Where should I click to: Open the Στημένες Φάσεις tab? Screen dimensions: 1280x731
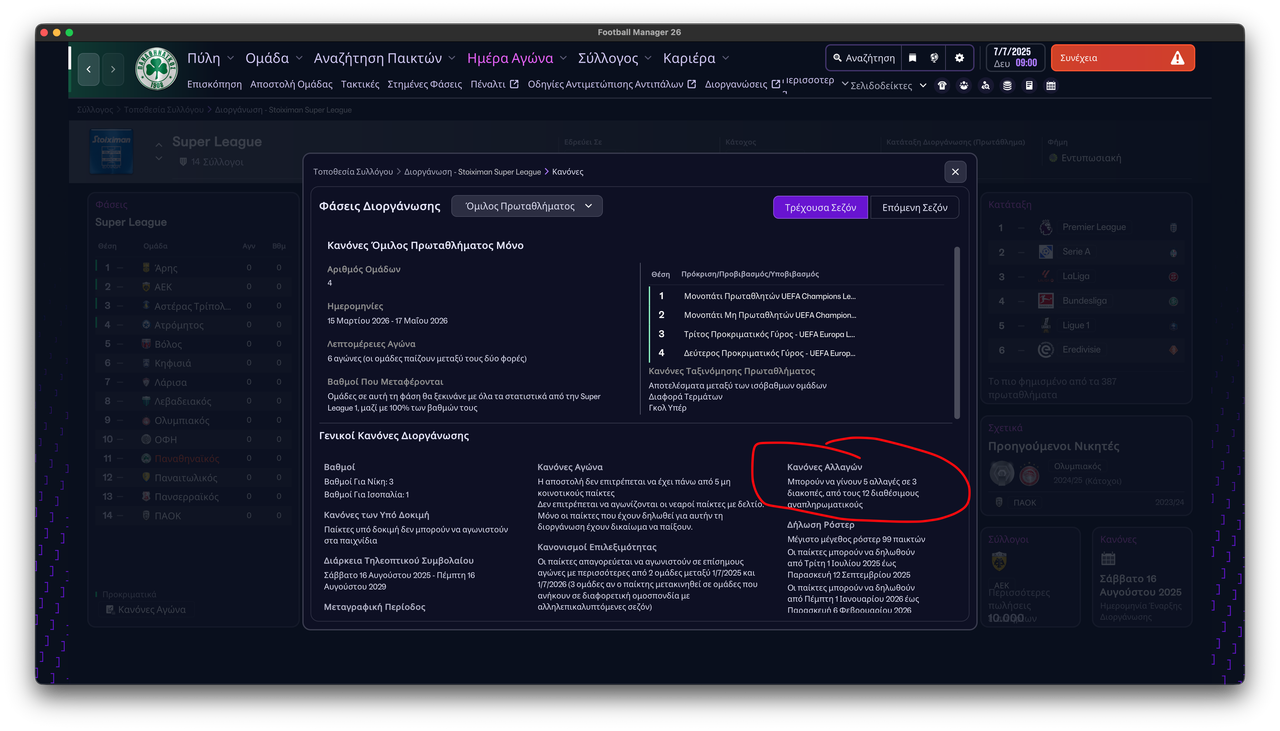[425, 85]
